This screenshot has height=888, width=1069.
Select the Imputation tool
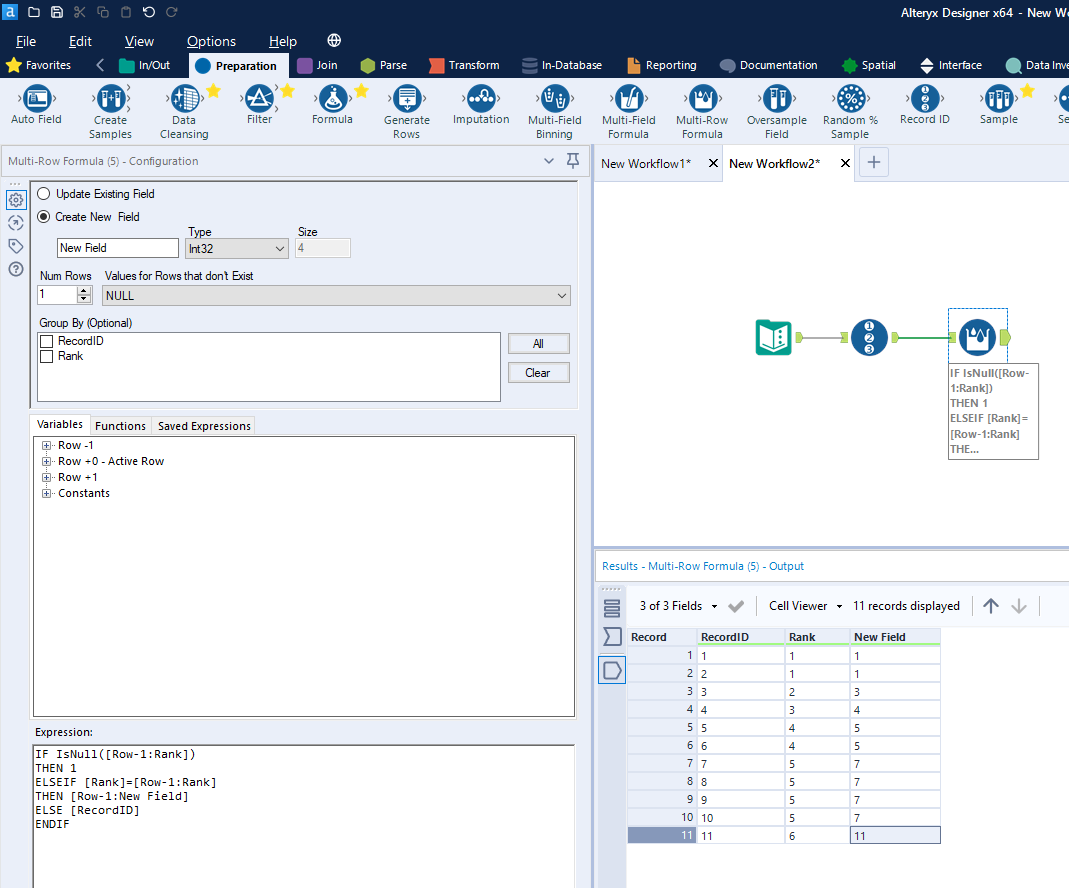tap(481, 104)
